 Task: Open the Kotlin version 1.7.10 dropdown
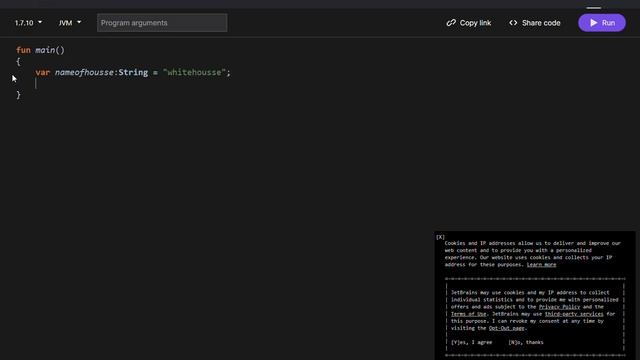(x=28, y=23)
